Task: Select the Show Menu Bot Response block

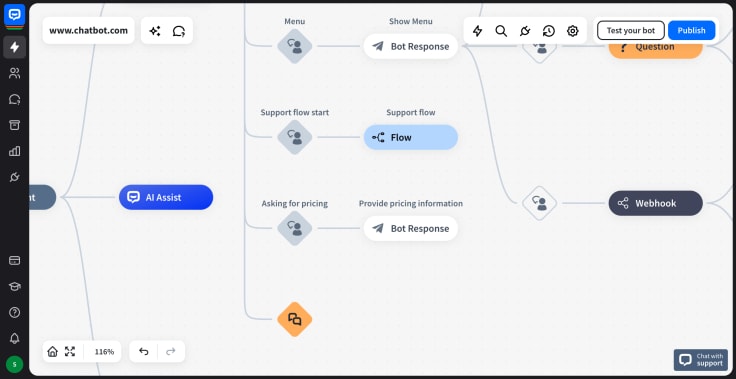Action: point(411,46)
